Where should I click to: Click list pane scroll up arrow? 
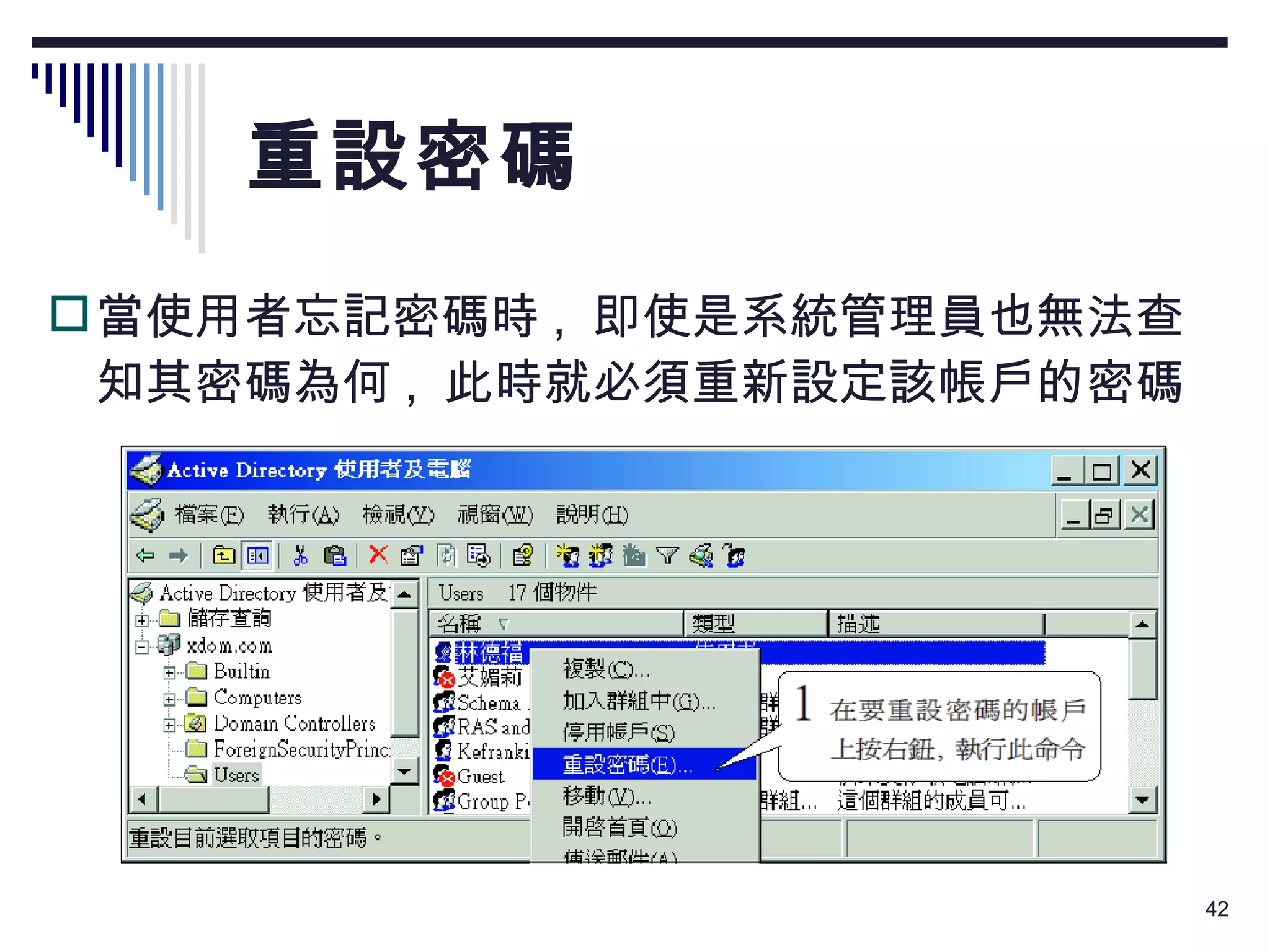(x=1142, y=625)
